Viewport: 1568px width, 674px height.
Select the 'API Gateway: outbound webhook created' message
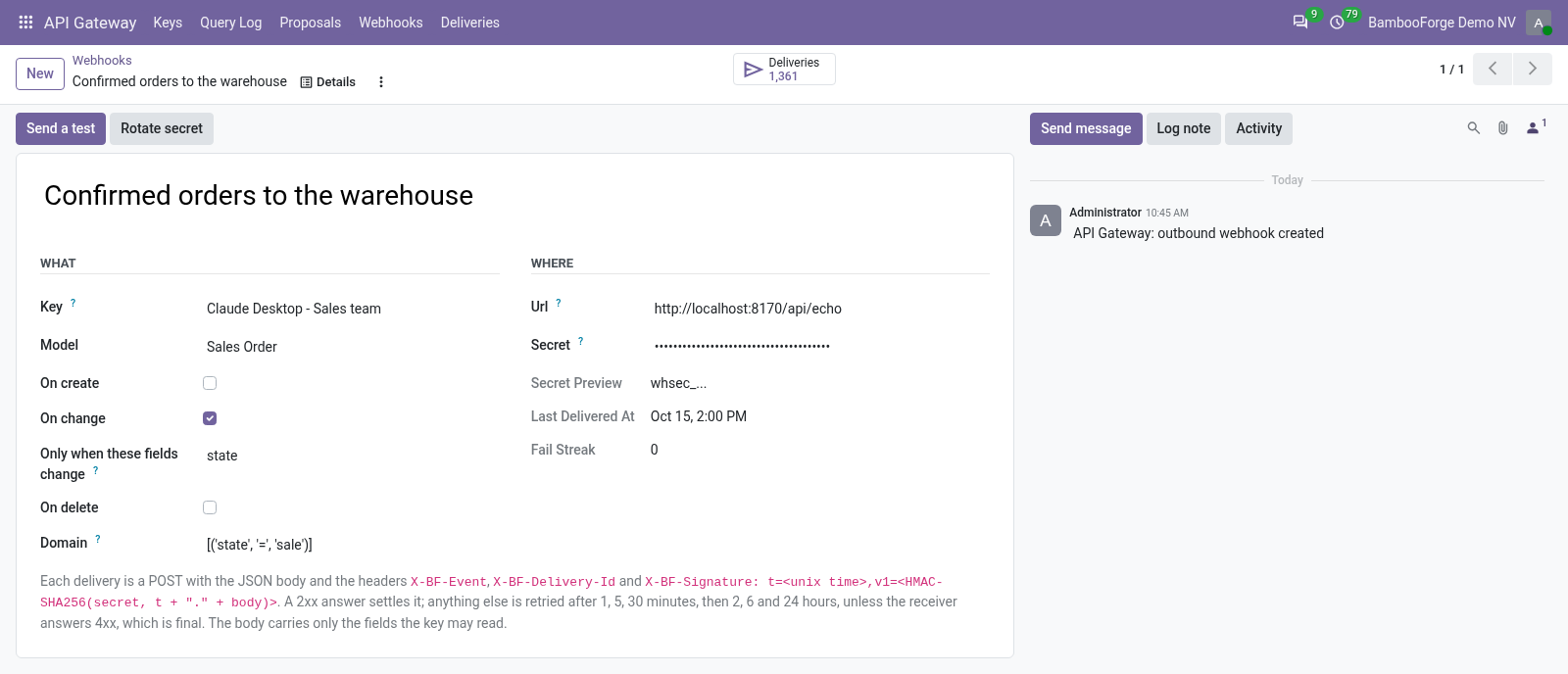pyautogui.click(x=1199, y=233)
